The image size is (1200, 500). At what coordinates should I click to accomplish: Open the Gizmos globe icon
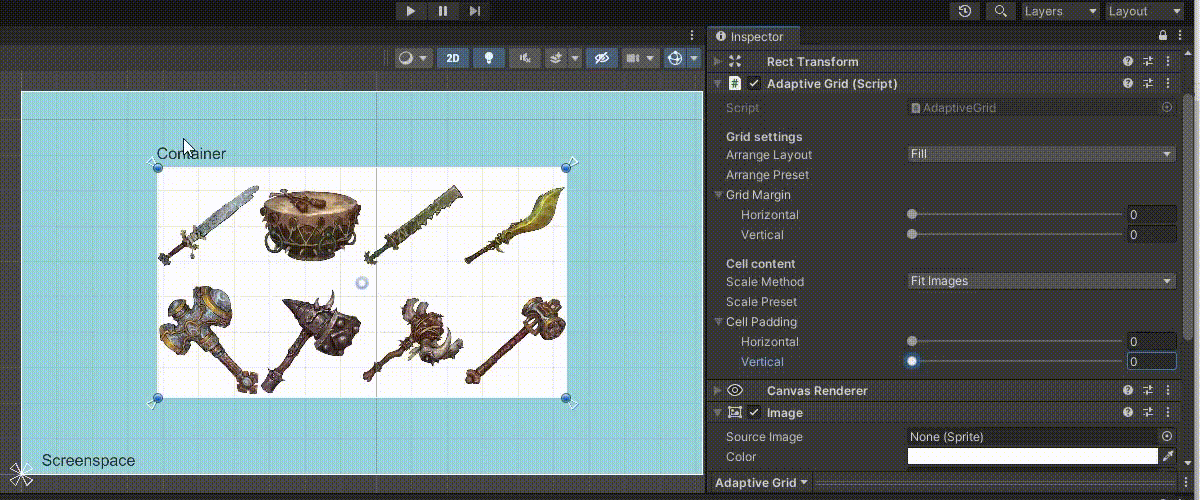(x=675, y=58)
